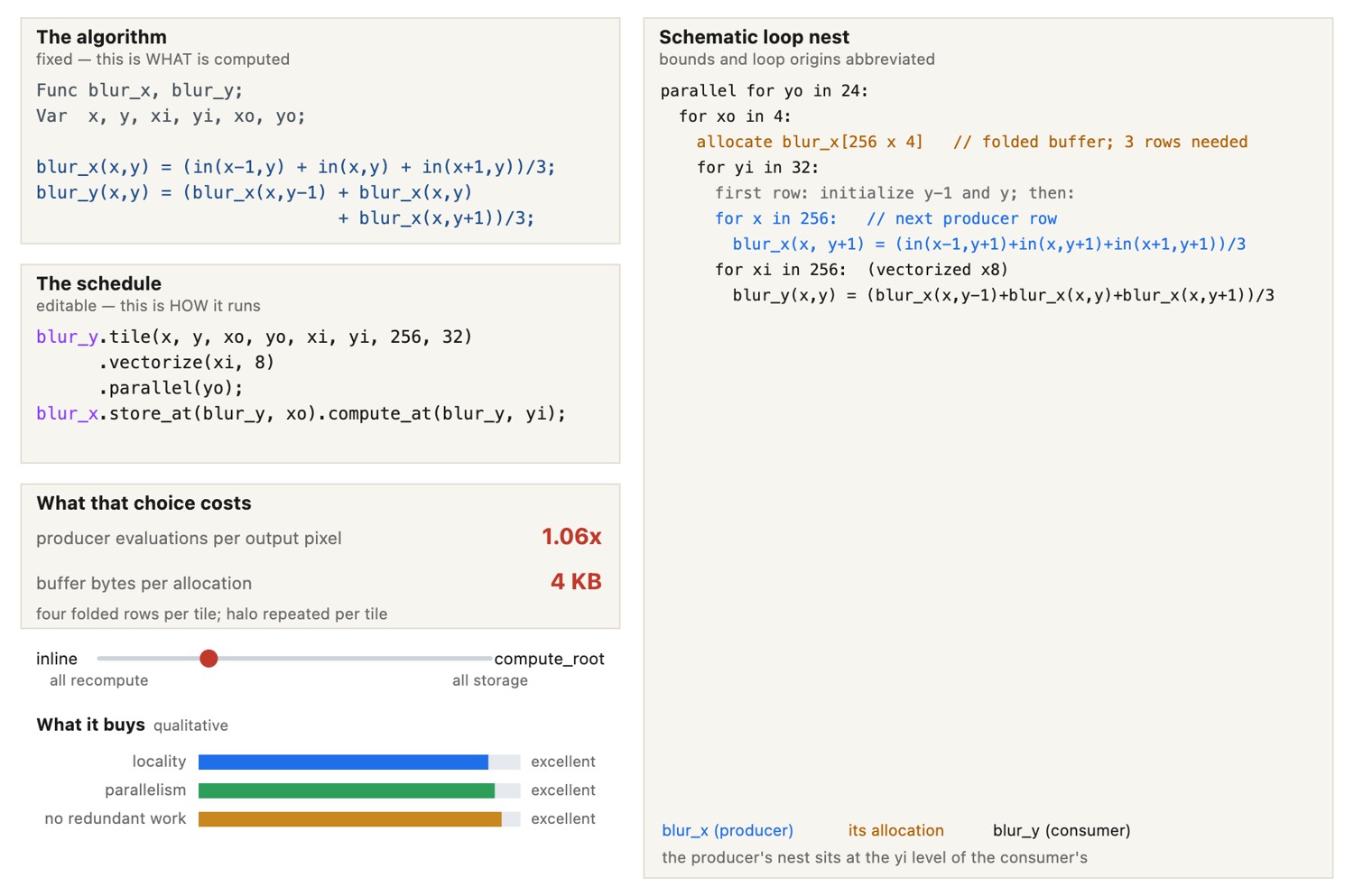Select the "for xo in 4:" loop line
This screenshot has height=896, width=1354.
(x=735, y=116)
